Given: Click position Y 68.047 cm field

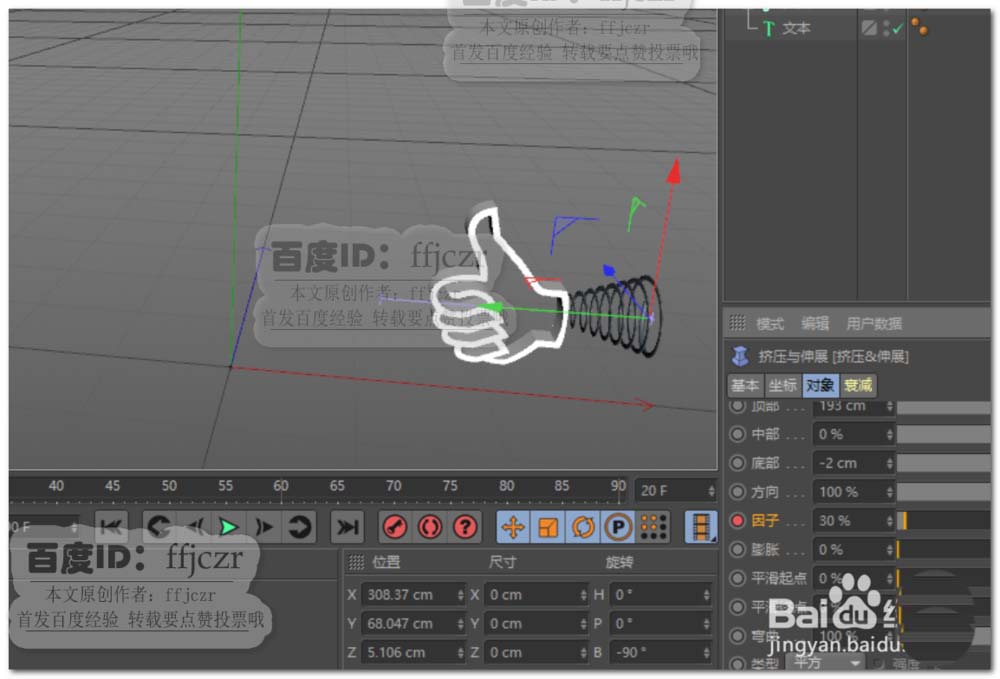Looking at the screenshot, I should [x=413, y=623].
